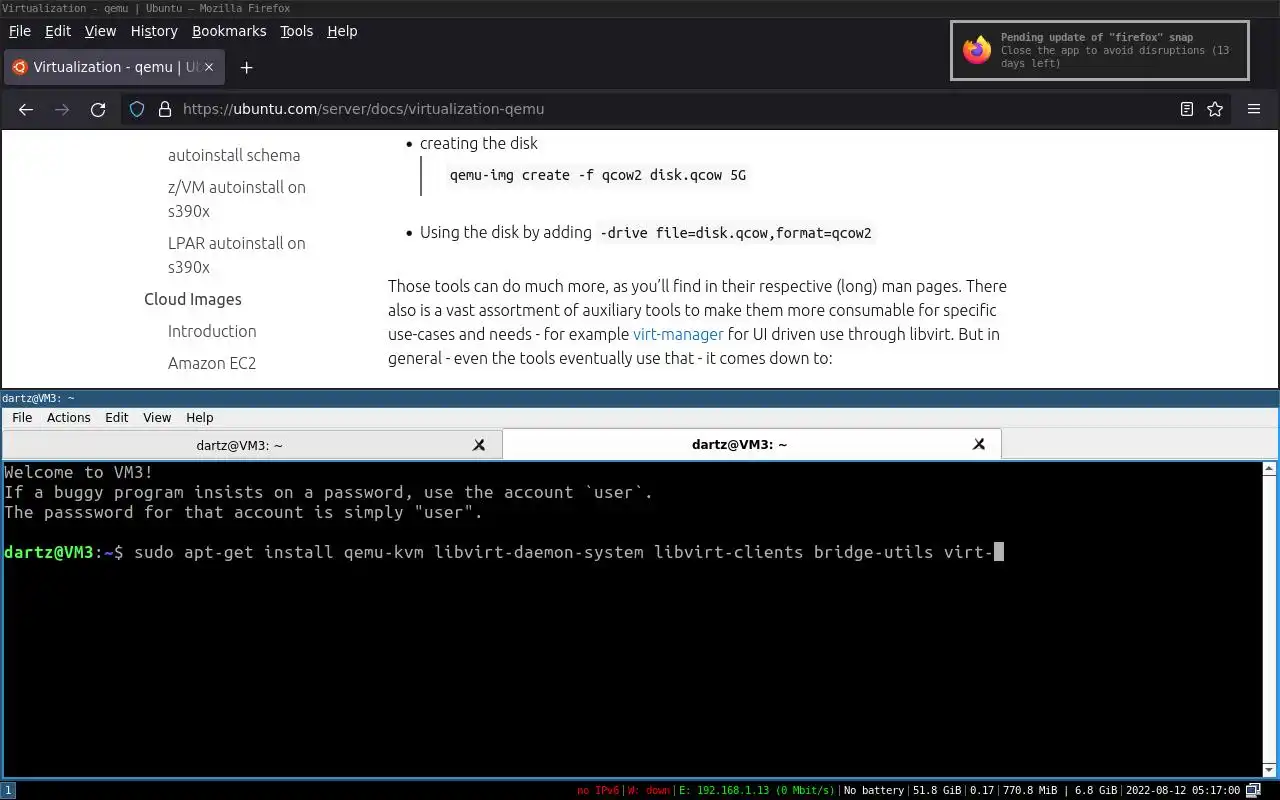Click the Firefox forward arrow button

click(62, 109)
